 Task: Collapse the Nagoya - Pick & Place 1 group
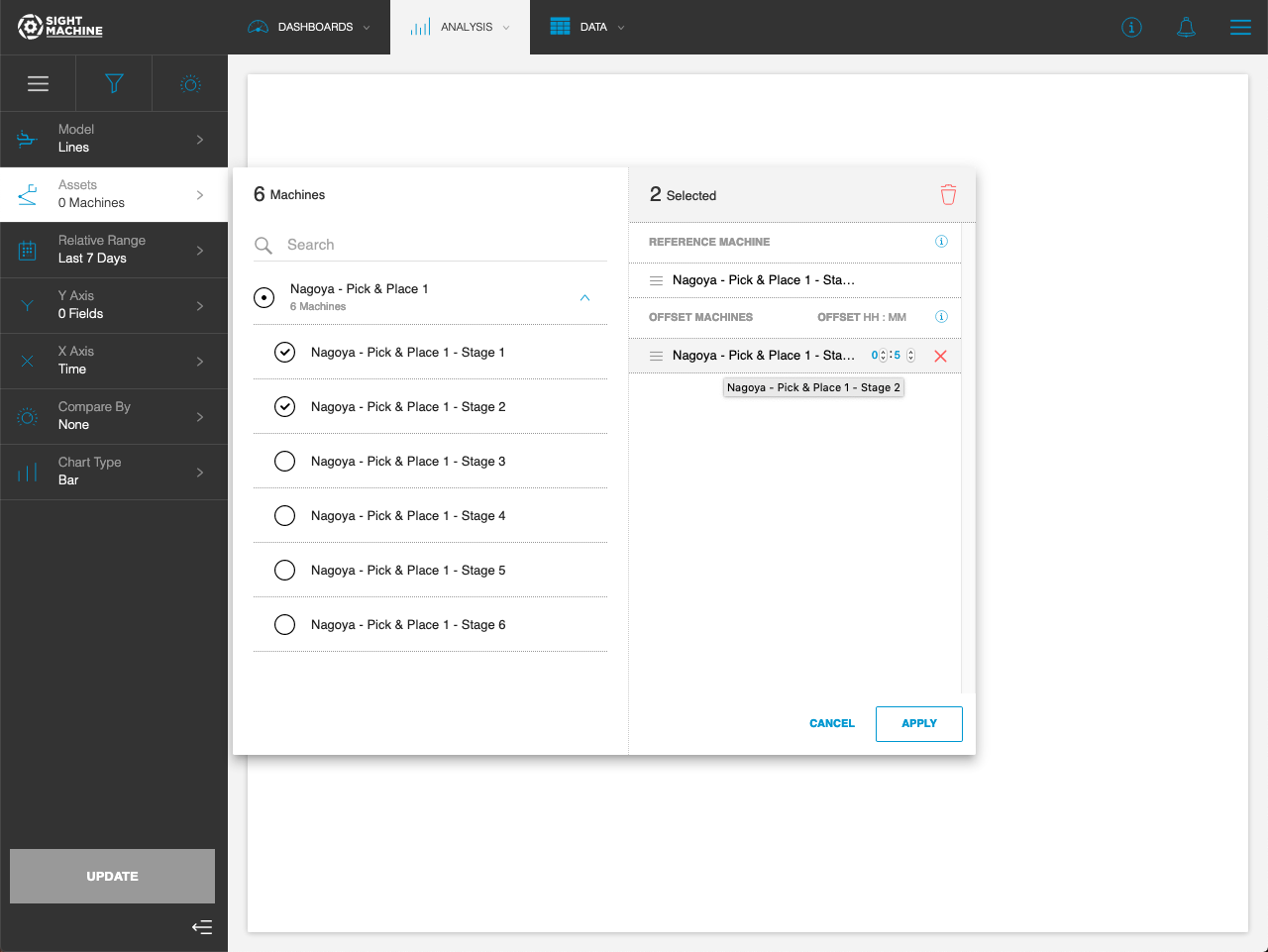click(x=584, y=297)
